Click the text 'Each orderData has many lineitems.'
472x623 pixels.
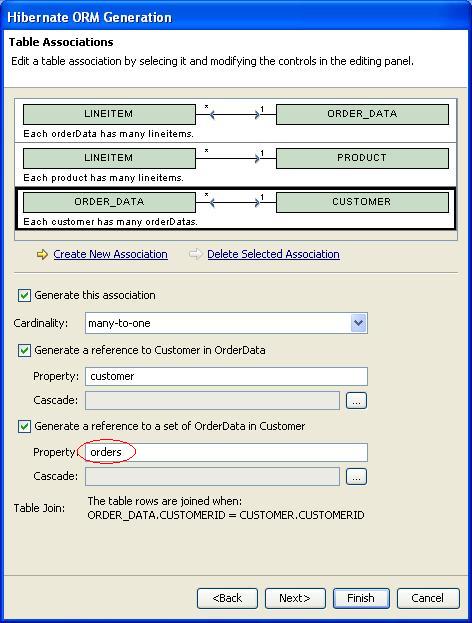[108, 134]
